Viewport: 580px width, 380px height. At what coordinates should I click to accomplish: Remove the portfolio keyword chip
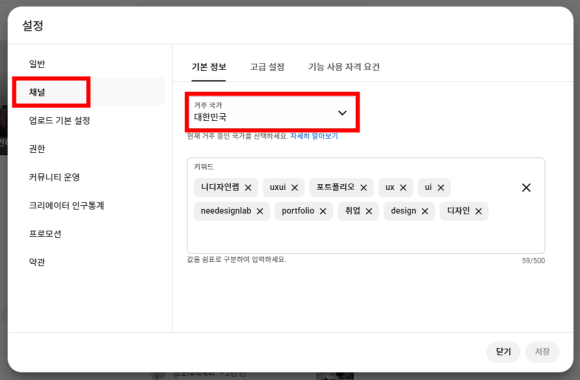click(323, 211)
